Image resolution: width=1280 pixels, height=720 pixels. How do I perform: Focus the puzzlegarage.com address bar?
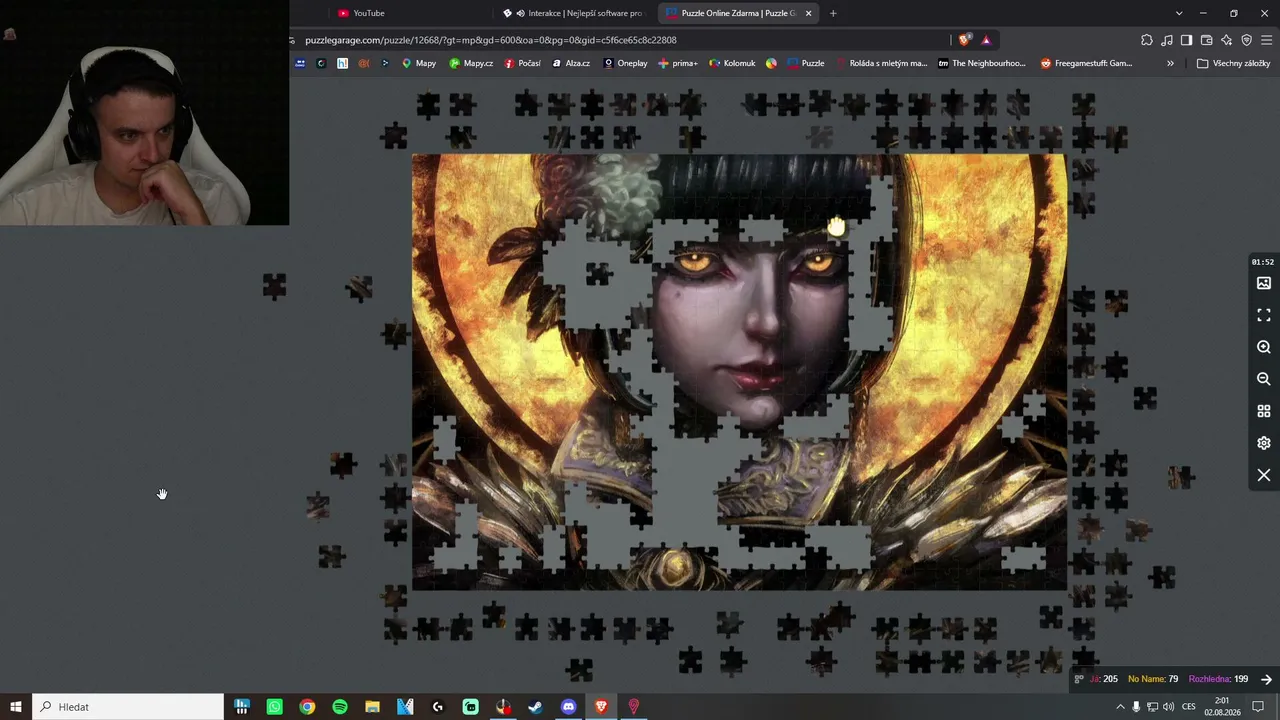pyautogui.click(x=620, y=40)
